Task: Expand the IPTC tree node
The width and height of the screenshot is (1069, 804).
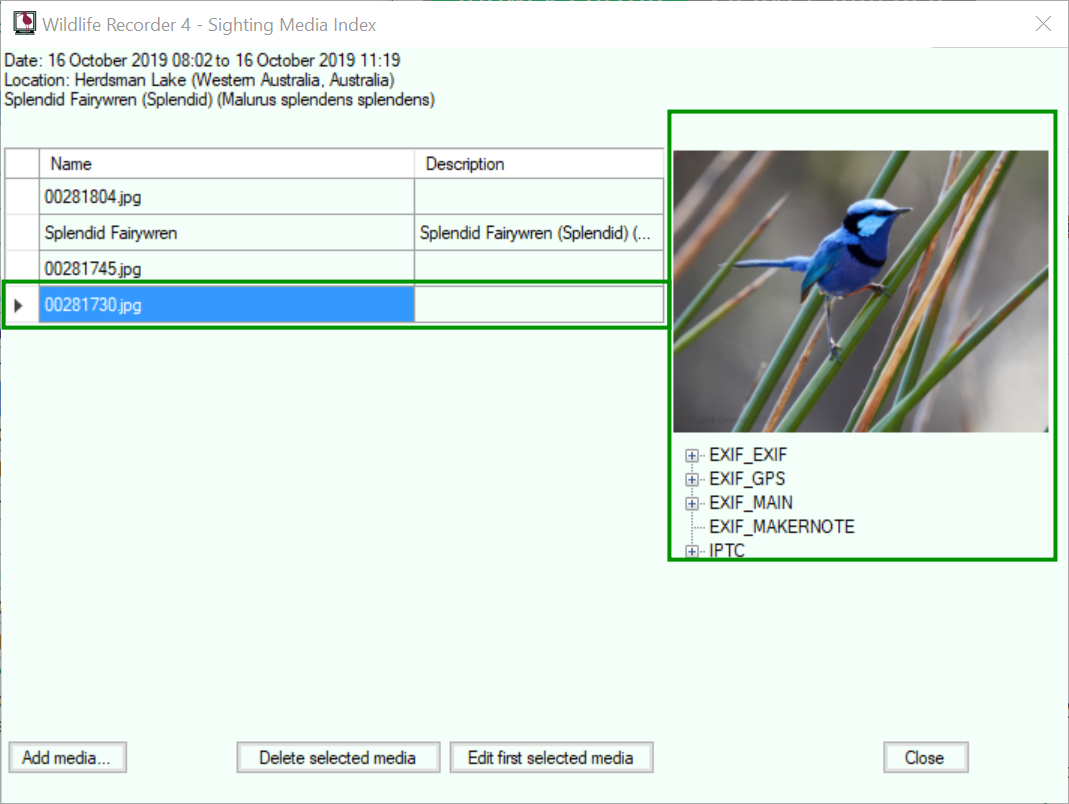Action: [x=692, y=551]
